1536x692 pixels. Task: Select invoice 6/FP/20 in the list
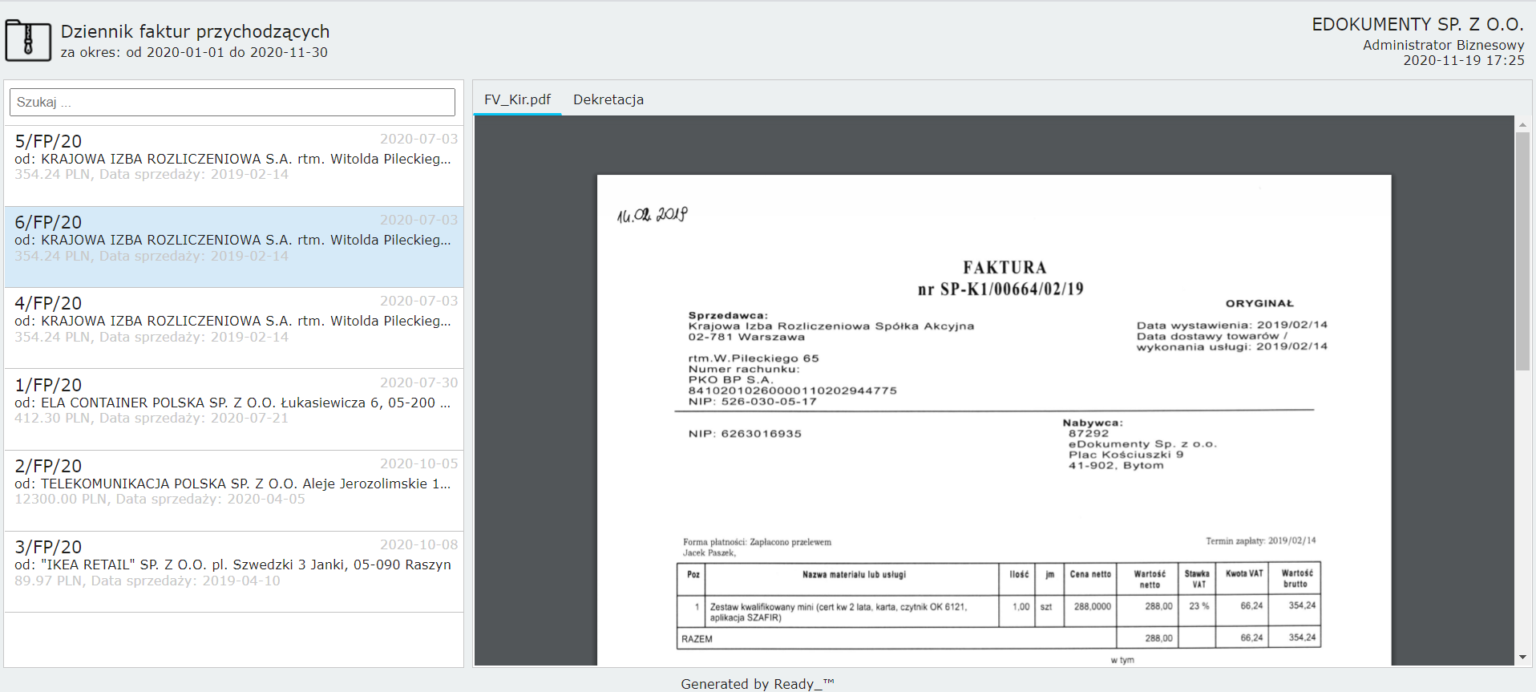234,247
